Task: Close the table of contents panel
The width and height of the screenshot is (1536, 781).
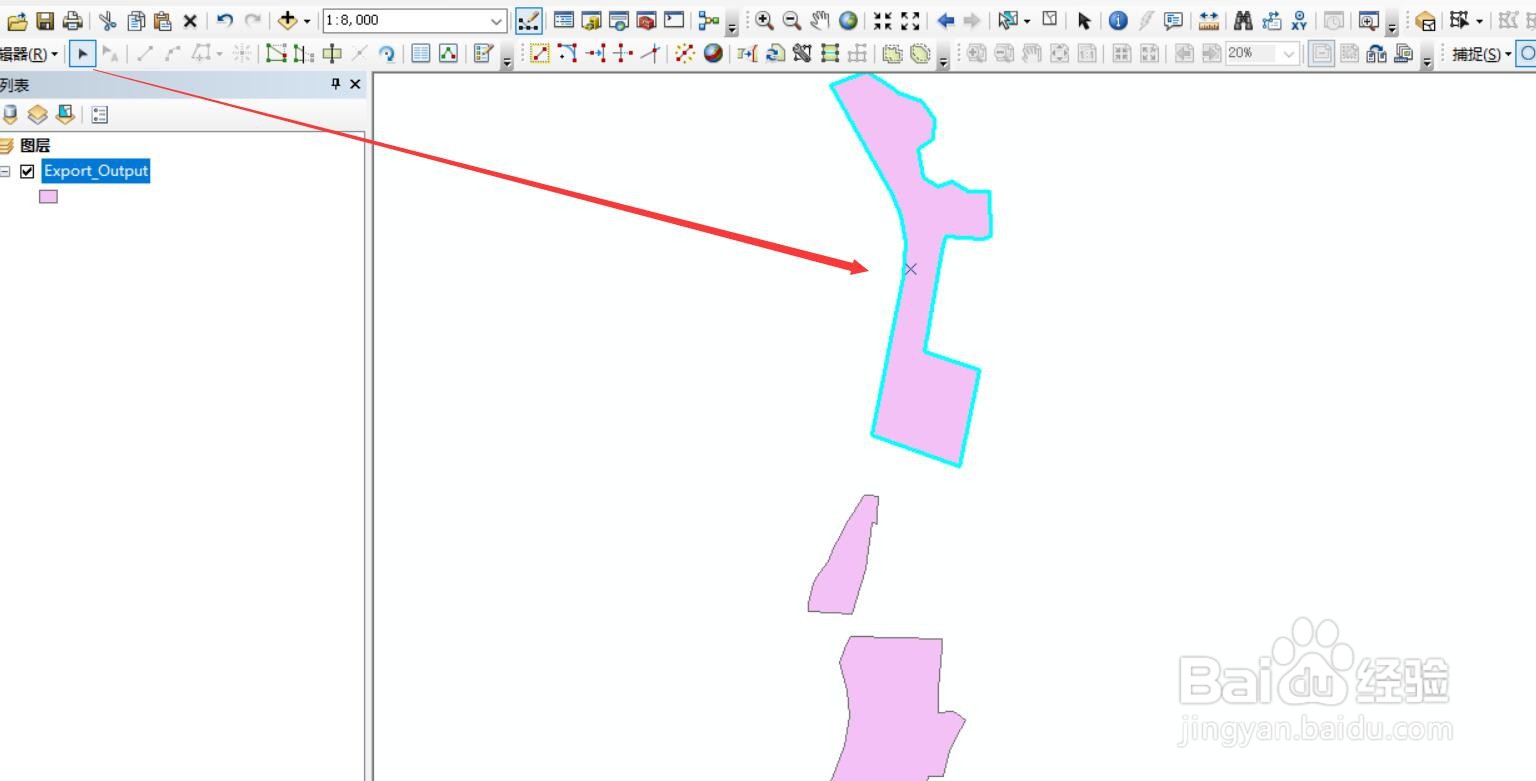Action: (x=355, y=85)
